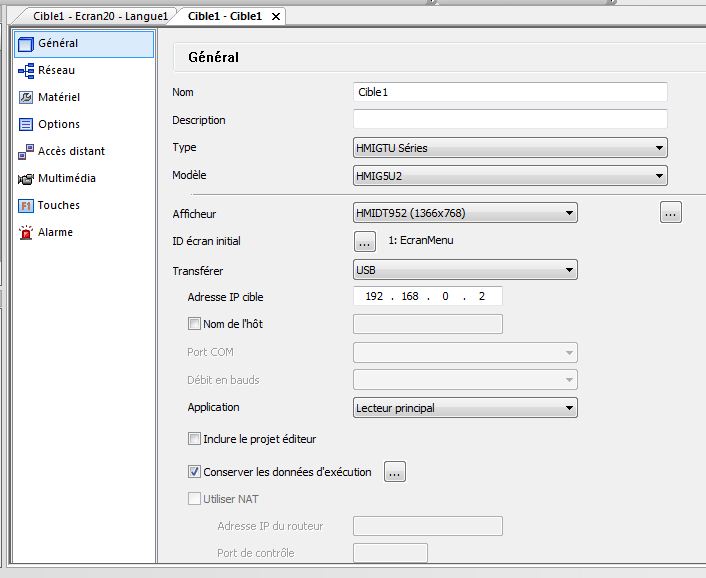Select the Touches F1 key icon
Screen dimensions: 706x578
click(x=27, y=206)
